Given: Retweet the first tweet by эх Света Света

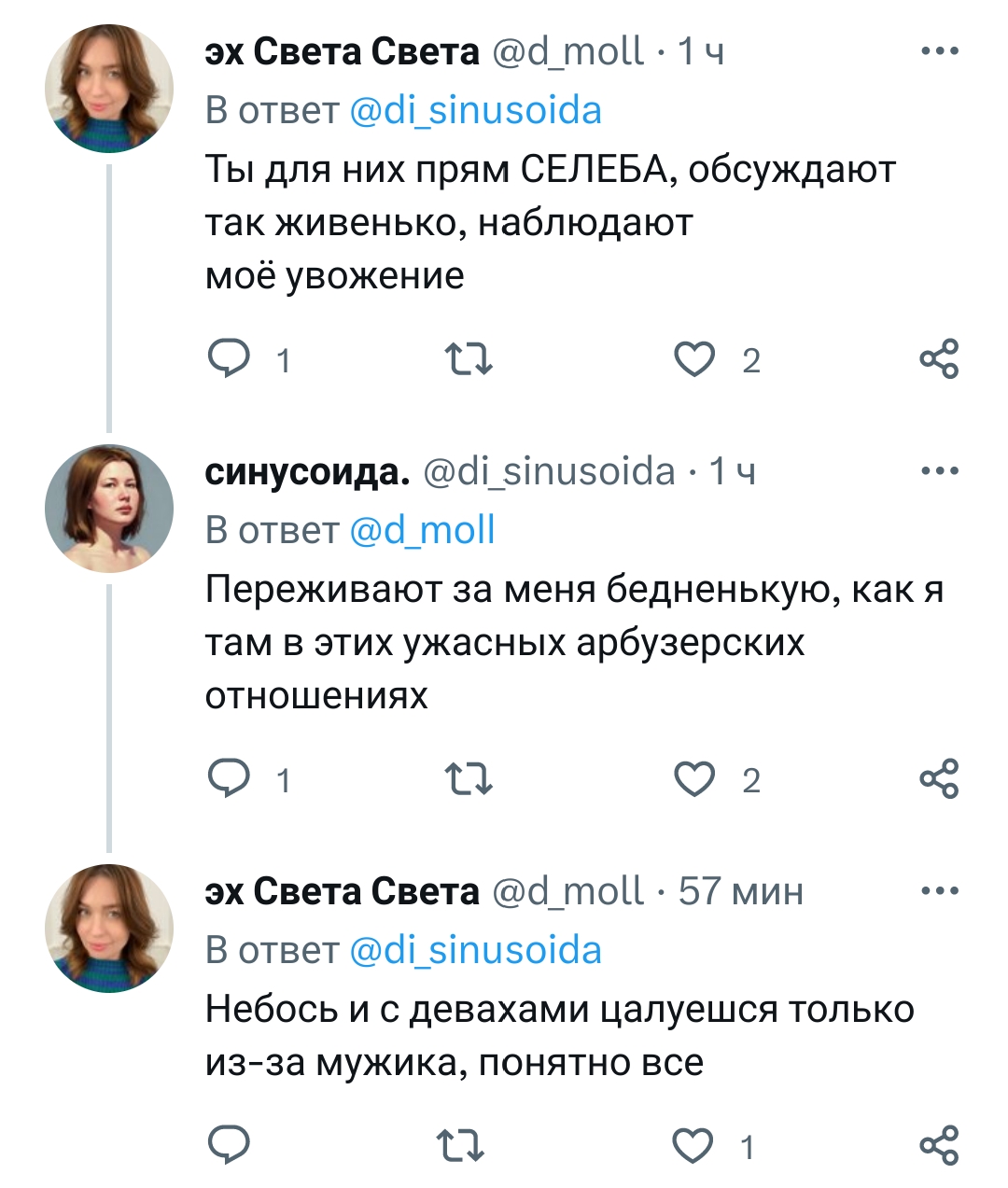Looking at the screenshot, I should (468, 359).
